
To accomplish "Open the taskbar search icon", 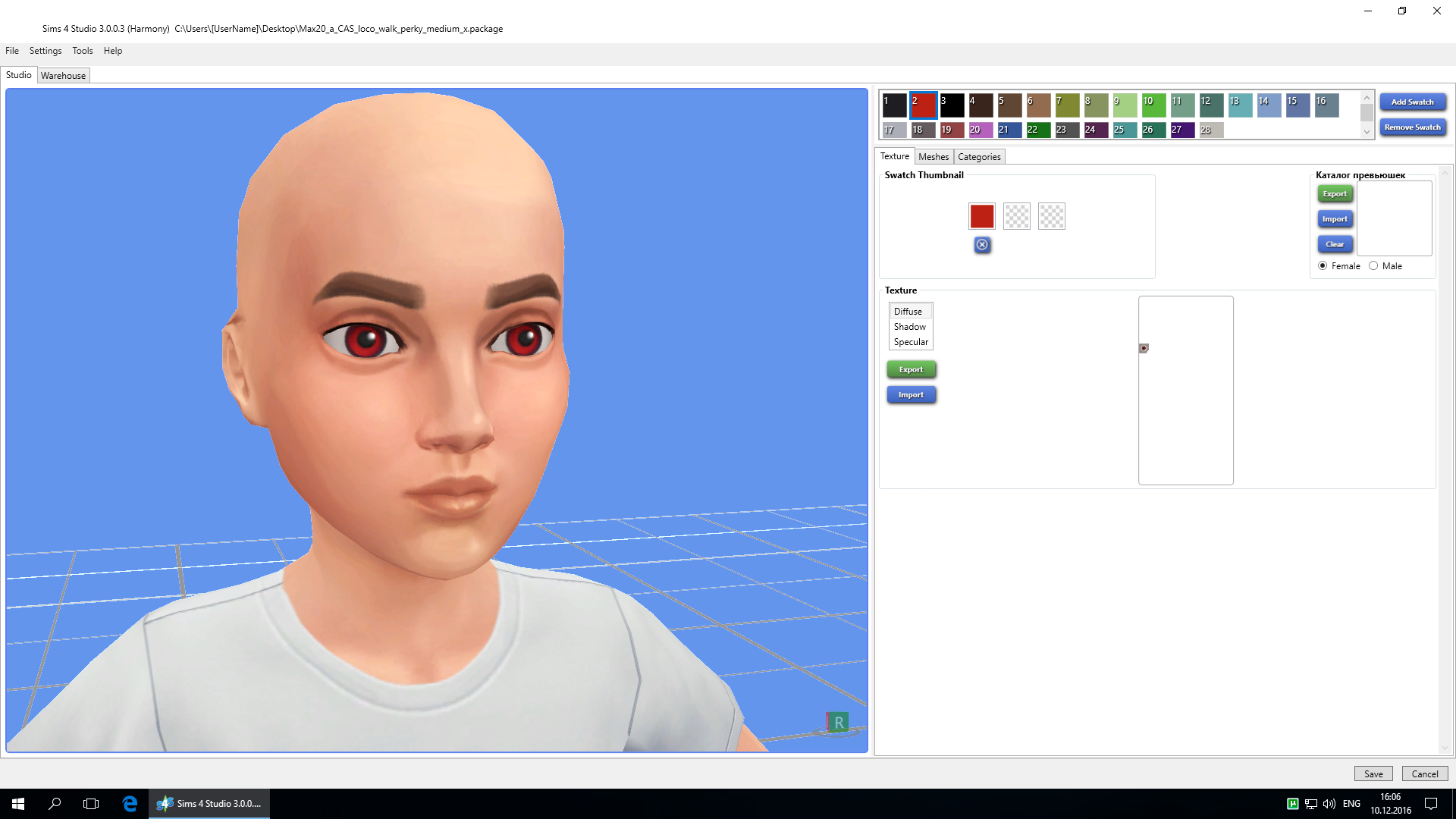I will (x=55, y=804).
